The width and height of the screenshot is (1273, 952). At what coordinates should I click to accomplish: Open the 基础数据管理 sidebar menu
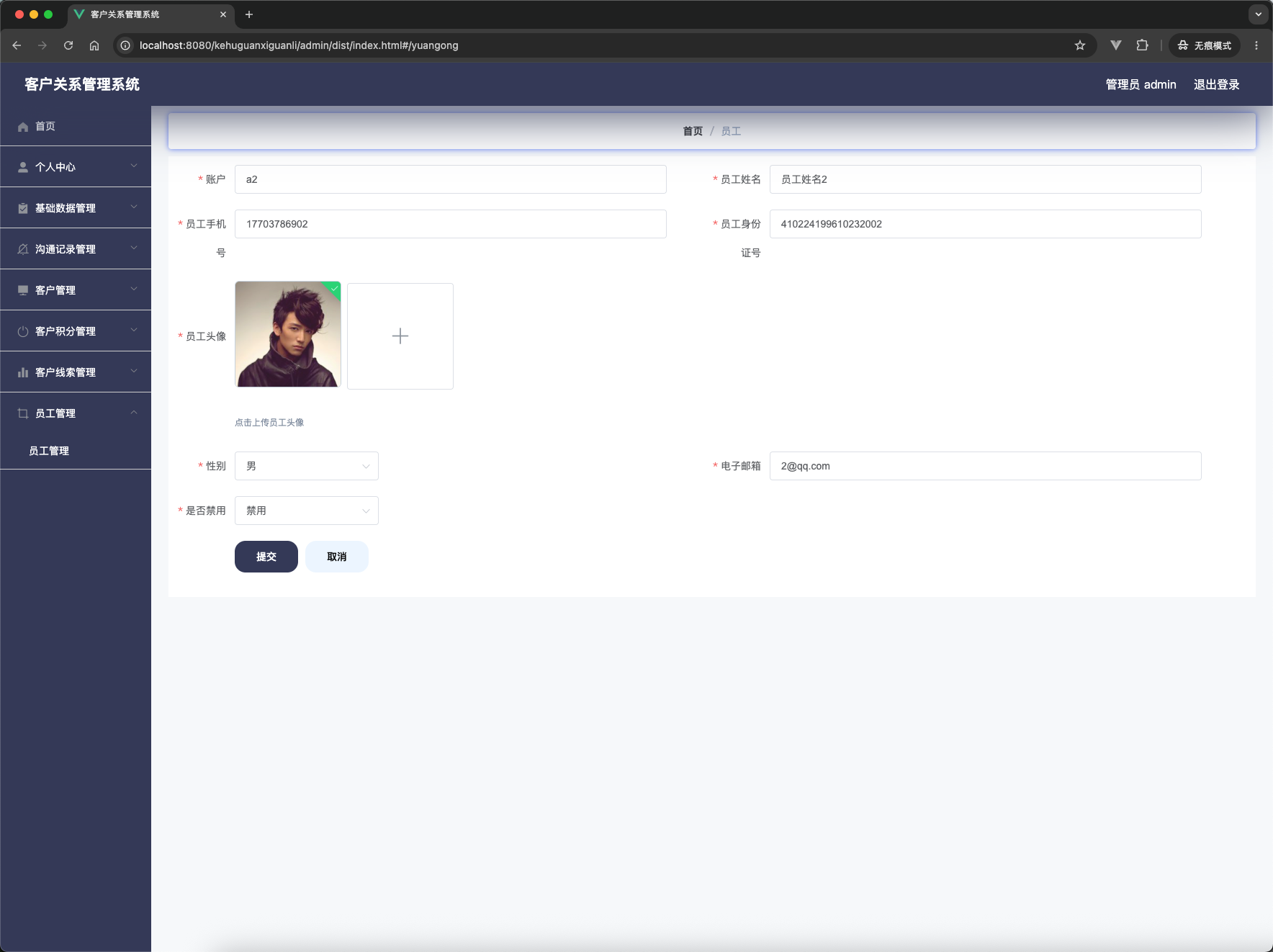coord(76,208)
